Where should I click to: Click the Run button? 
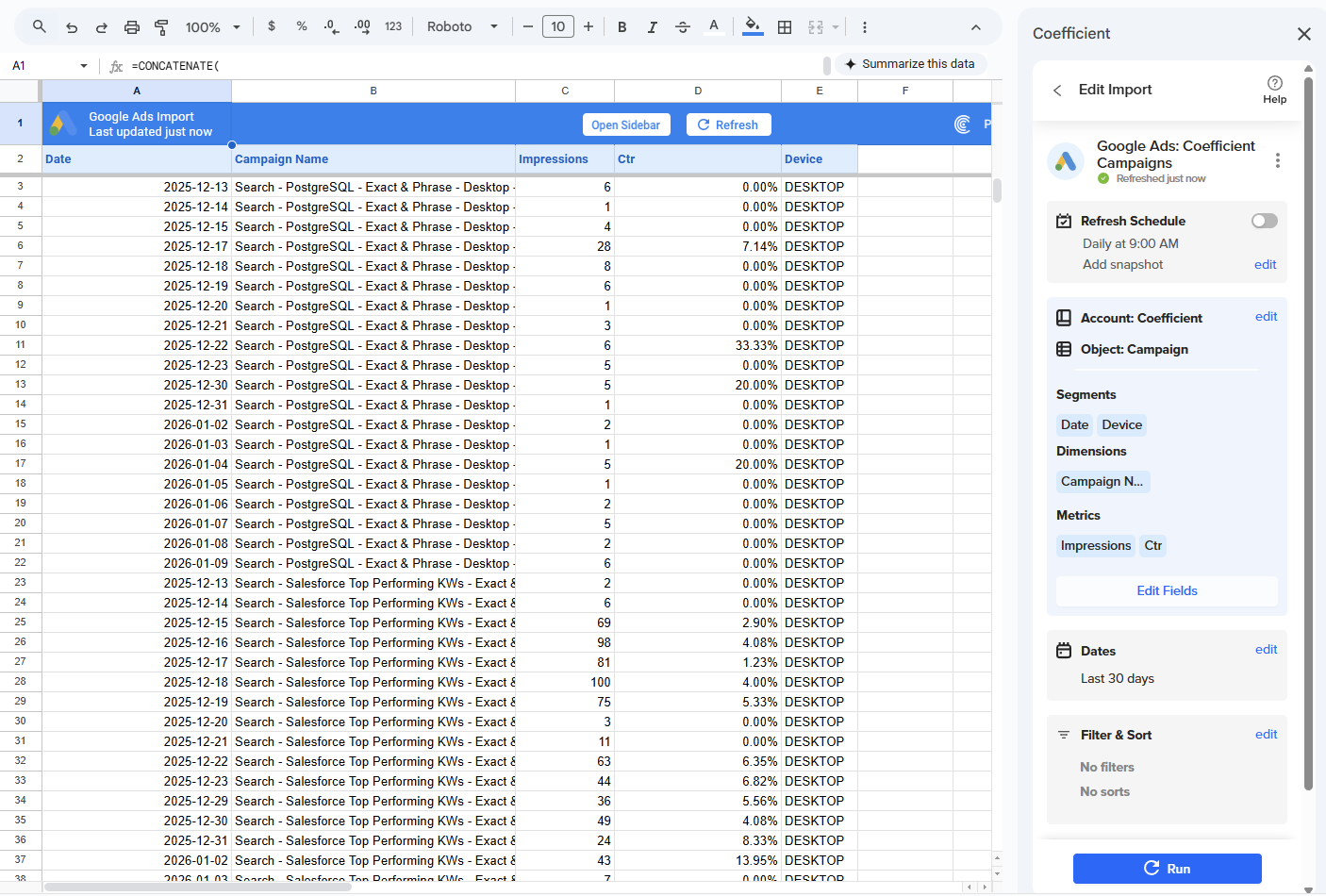1167,869
